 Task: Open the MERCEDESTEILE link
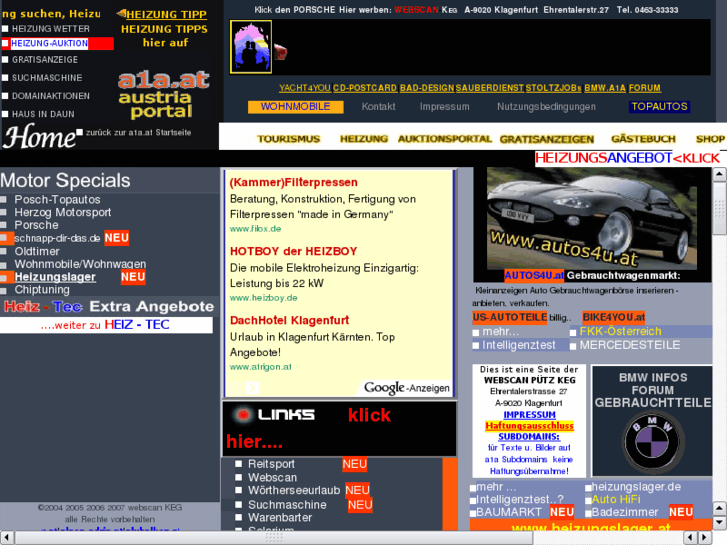(x=630, y=346)
